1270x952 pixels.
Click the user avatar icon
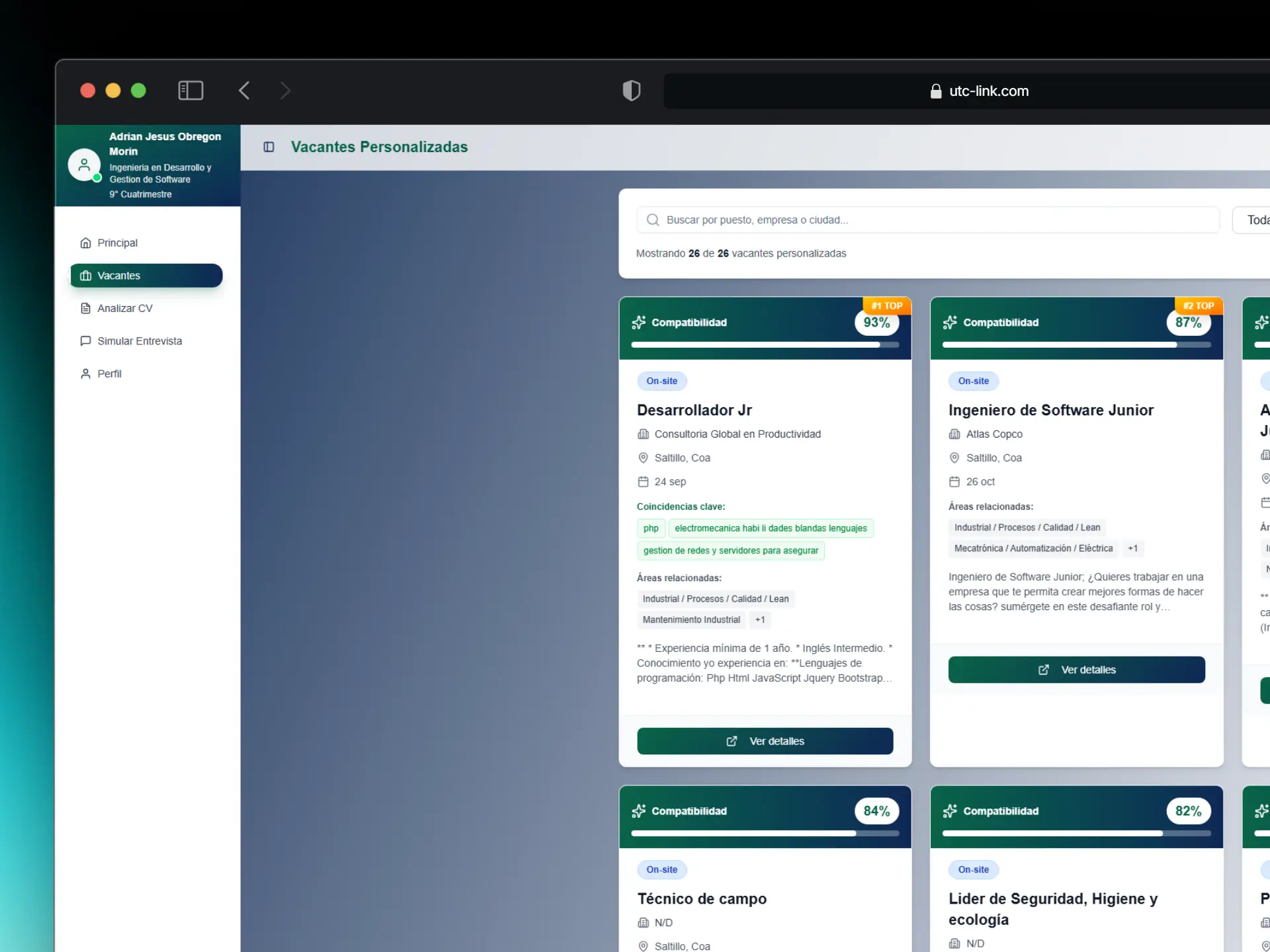tap(84, 165)
